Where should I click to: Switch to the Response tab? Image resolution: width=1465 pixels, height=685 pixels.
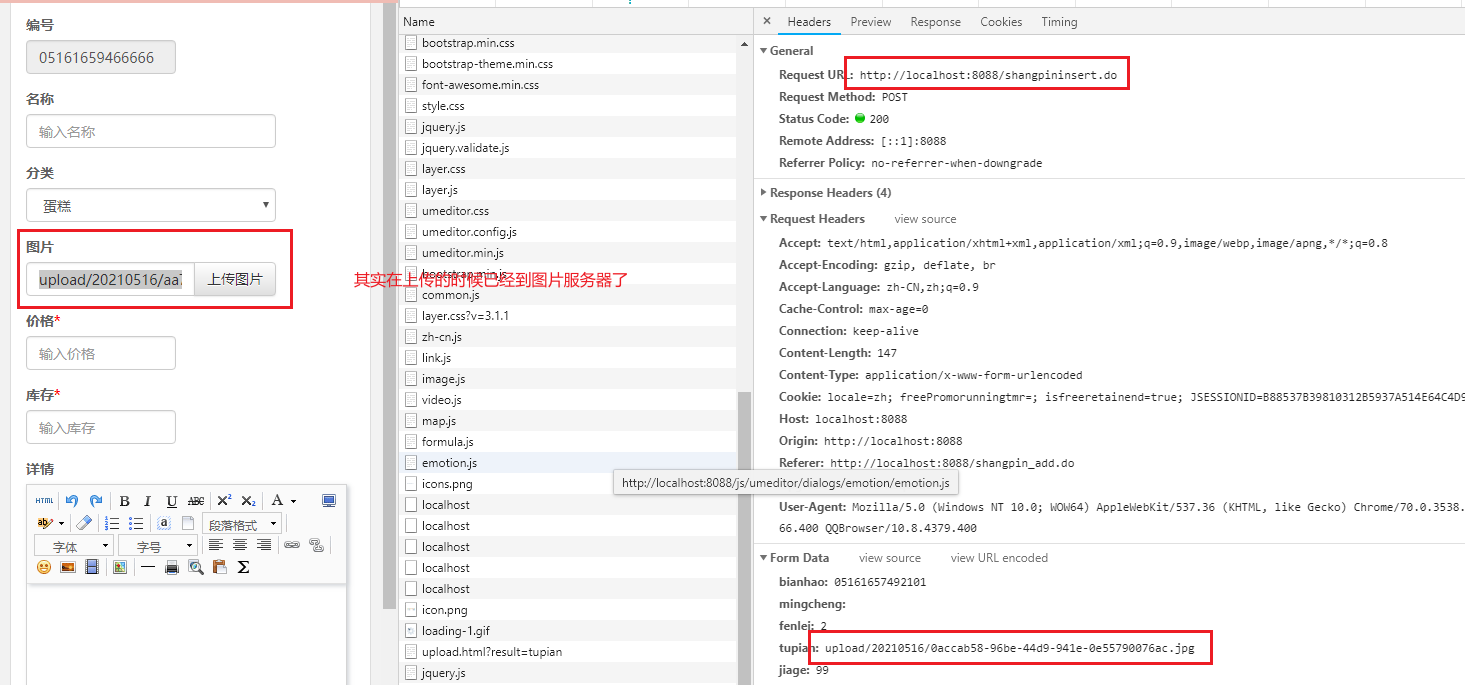pyautogui.click(x=936, y=22)
